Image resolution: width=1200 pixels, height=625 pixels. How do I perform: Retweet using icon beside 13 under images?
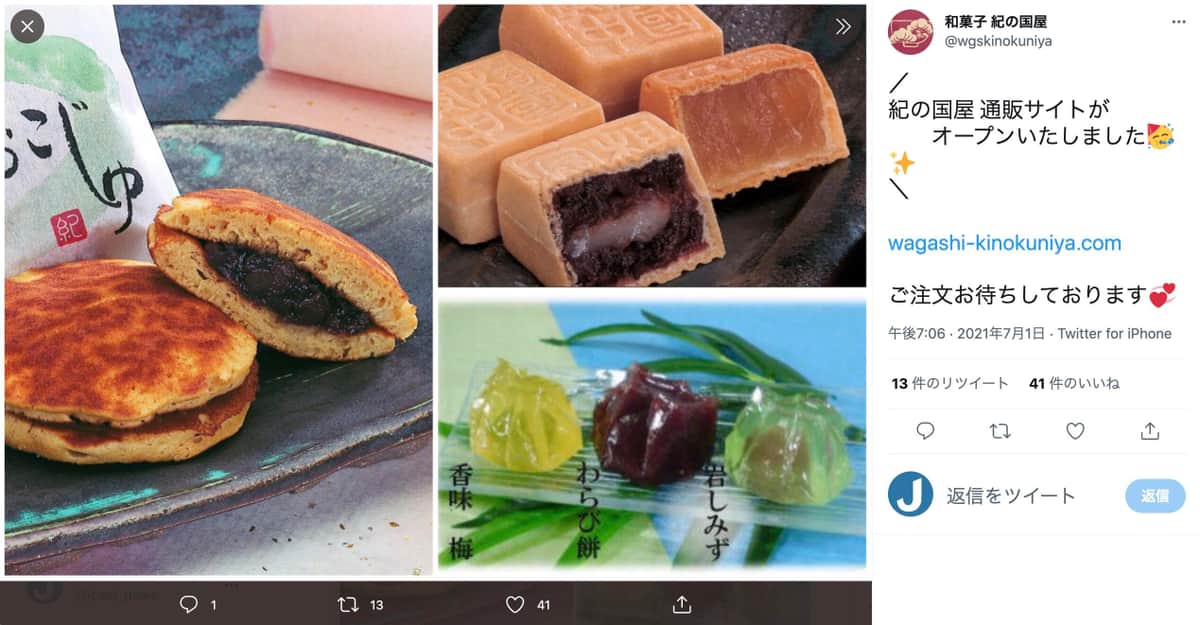click(348, 604)
